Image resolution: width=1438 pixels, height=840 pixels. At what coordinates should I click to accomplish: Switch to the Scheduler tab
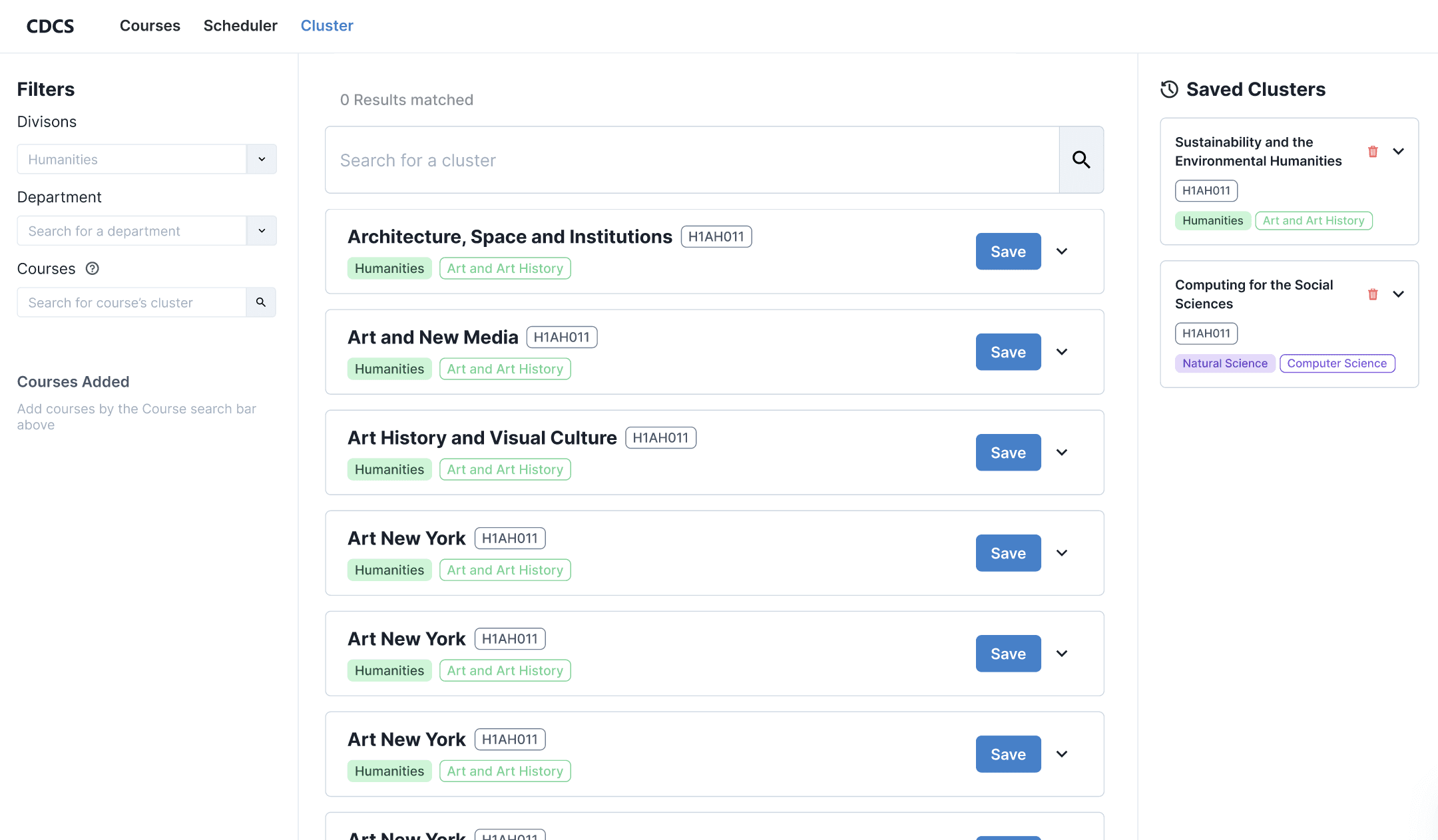(x=240, y=26)
